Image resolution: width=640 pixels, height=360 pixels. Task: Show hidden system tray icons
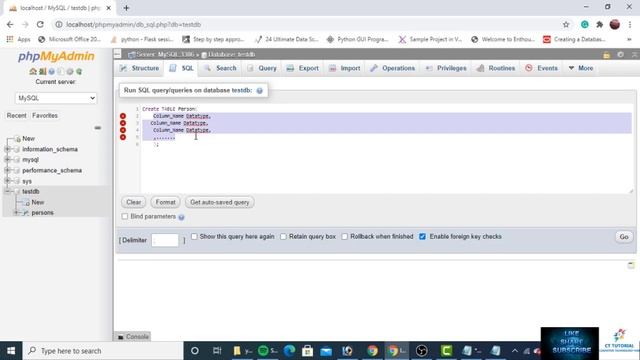(x=515, y=351)
